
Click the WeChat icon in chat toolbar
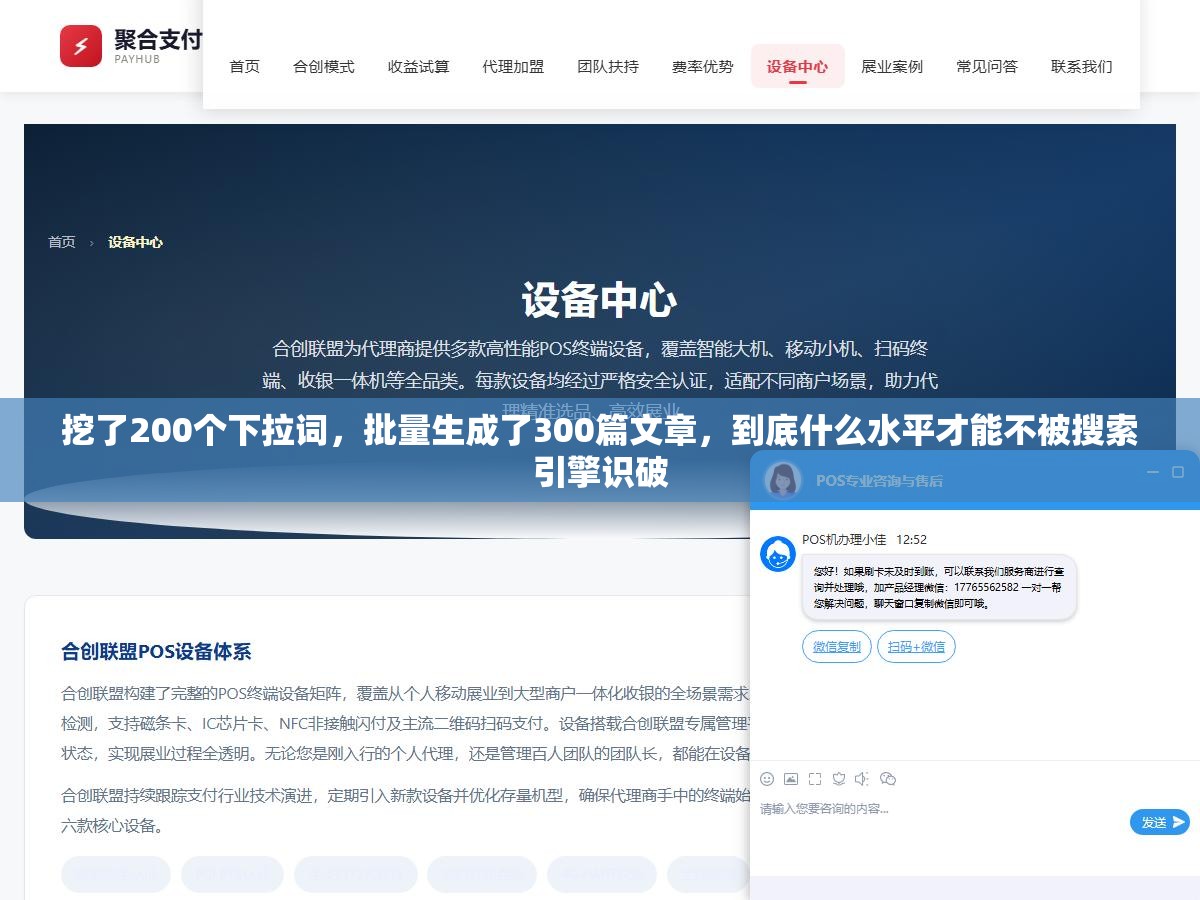click(888, 778)
